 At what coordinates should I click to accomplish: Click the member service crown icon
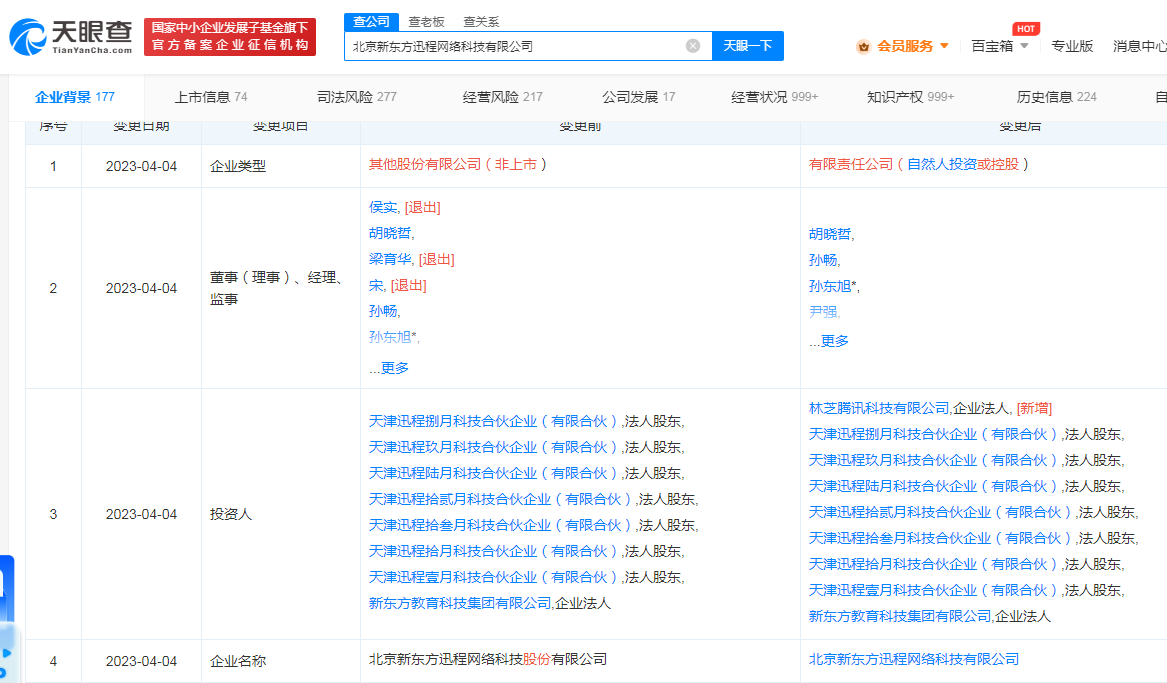[863, 46]
